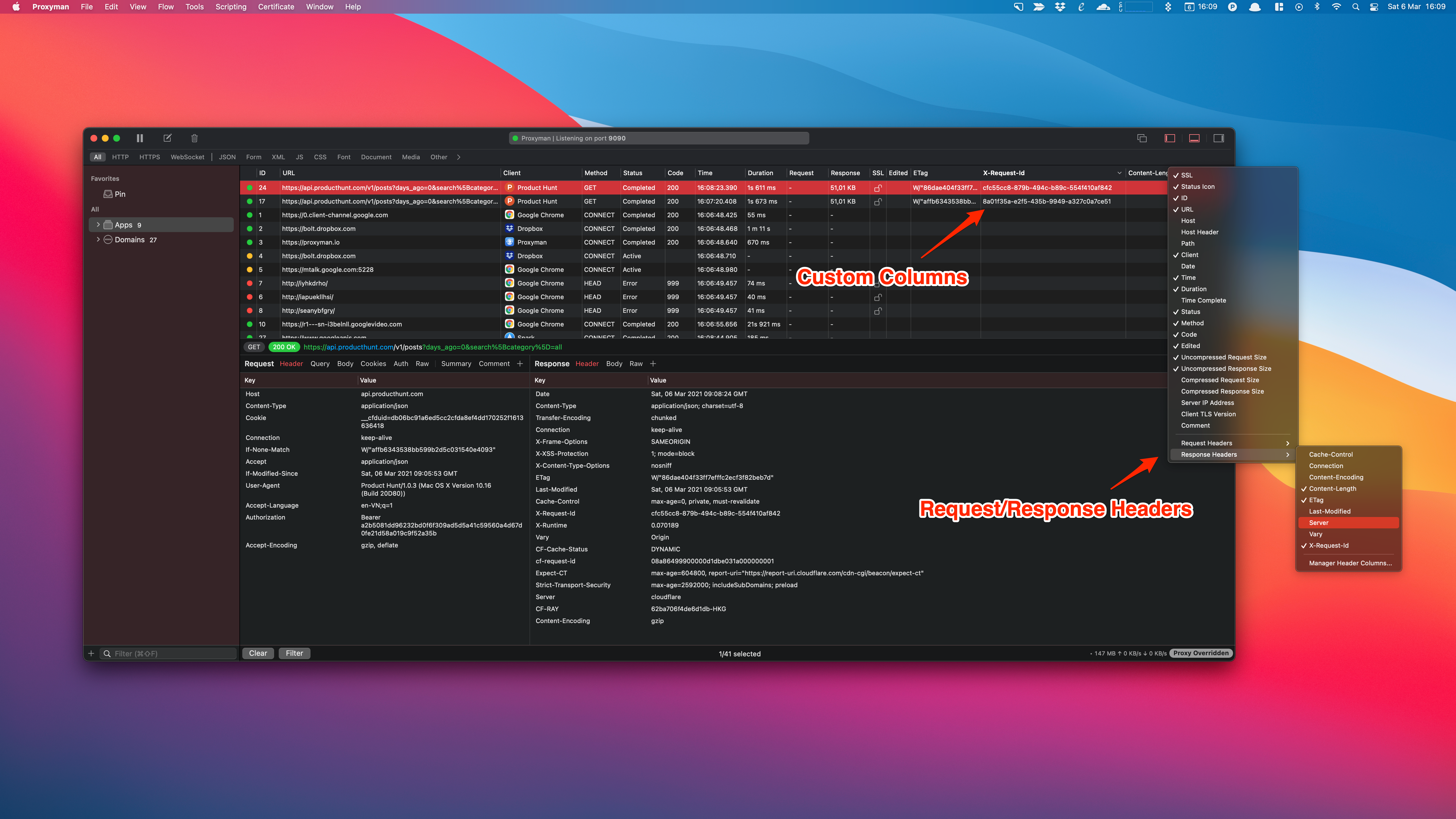
Task: Pause recording with the pause icon
Action: (140, 138)
